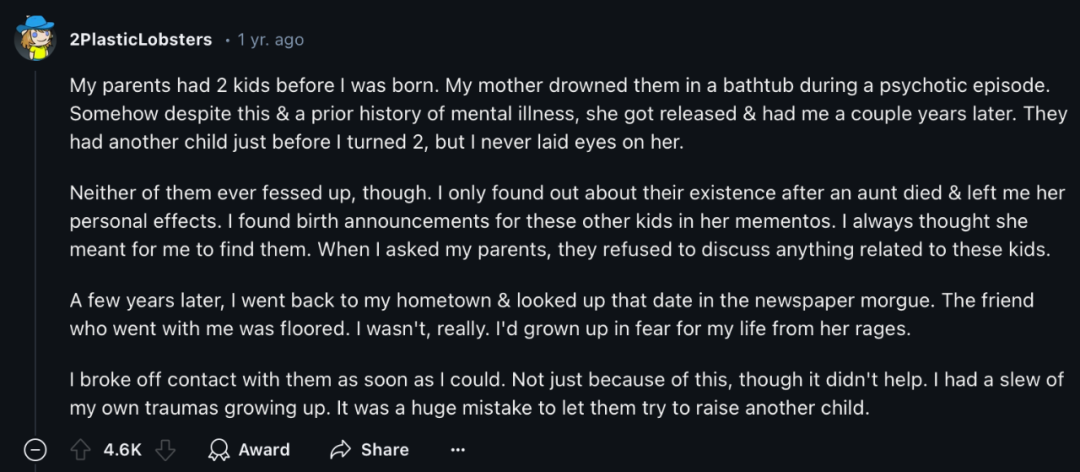Click the paragraph starting 'Neither of them ever'

pos(568,221)
